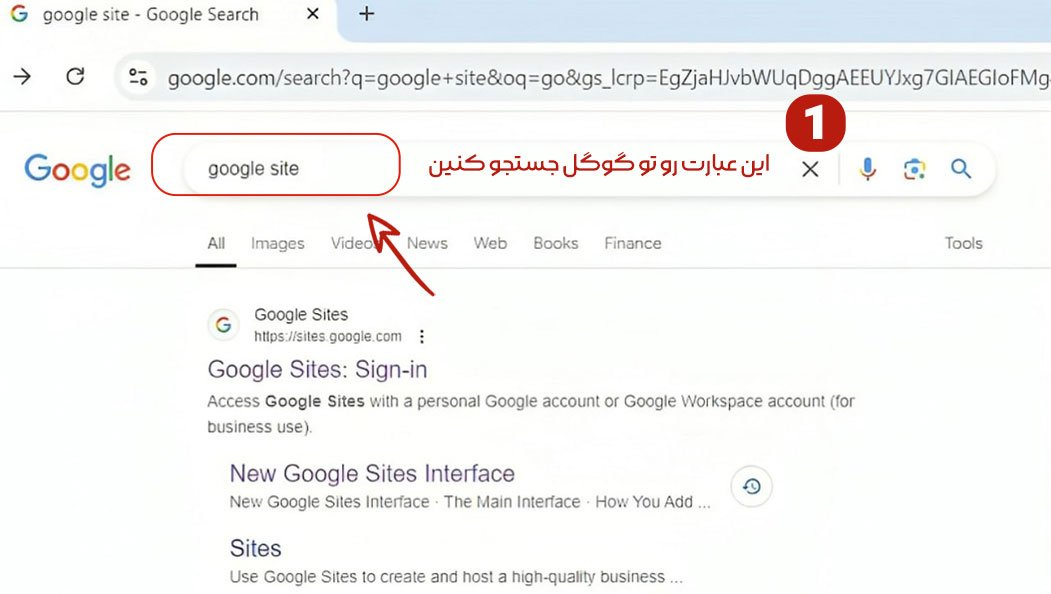Open the Finance results tab
This screenshot has width=1051, height=594.
(632, 243)
